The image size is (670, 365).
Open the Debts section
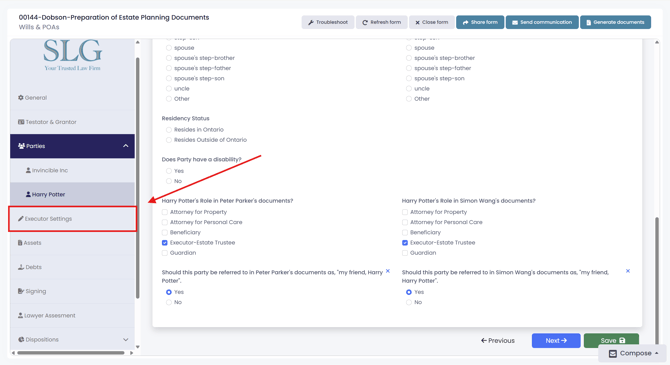point(72,267)
